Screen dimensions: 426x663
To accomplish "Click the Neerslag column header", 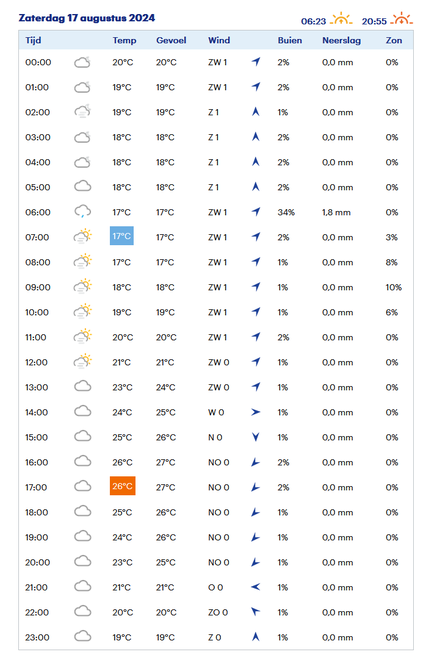I will pyautogui.click(x=341, y=41).
